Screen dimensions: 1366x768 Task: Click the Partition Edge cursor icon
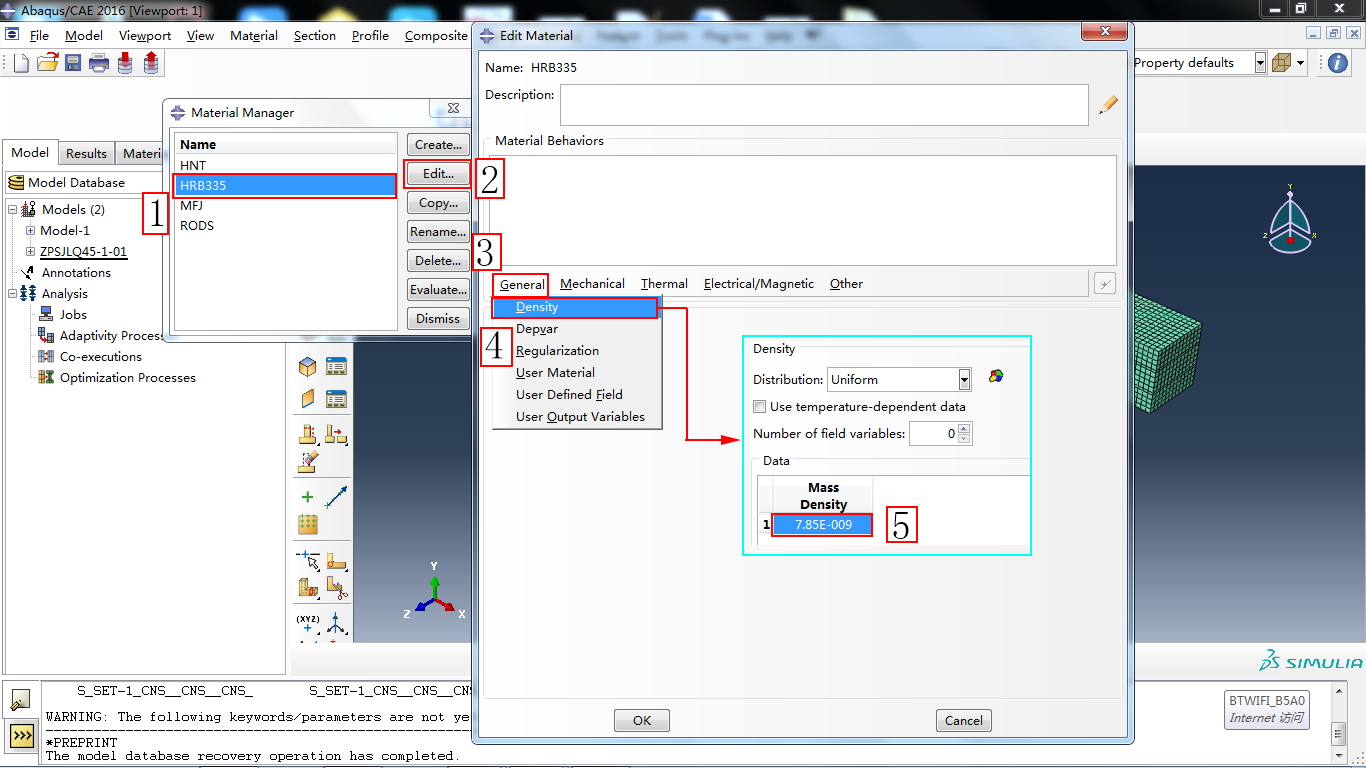tap(308, 560)
